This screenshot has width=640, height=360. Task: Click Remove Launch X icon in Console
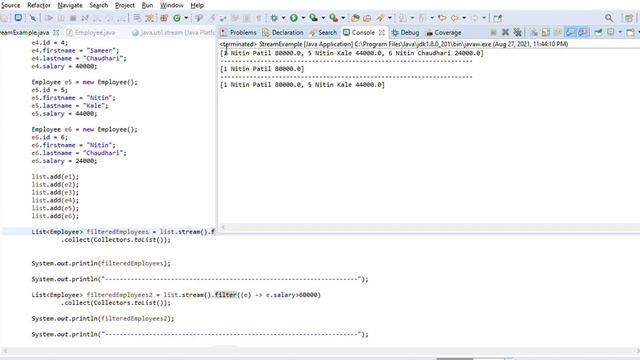point(505,32)
